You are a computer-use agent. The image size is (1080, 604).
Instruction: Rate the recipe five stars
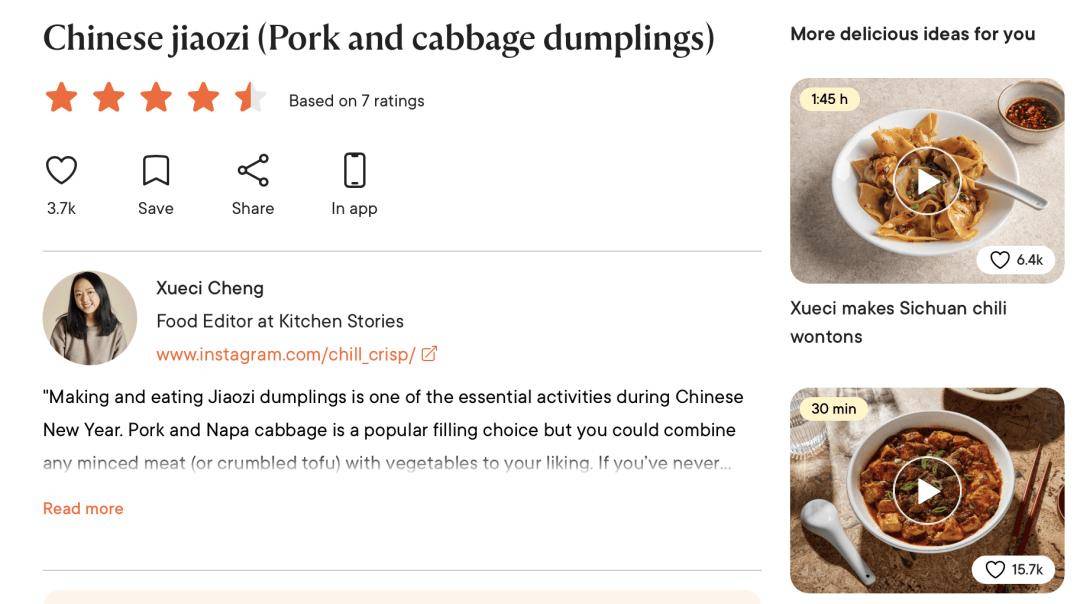point(250,98)
